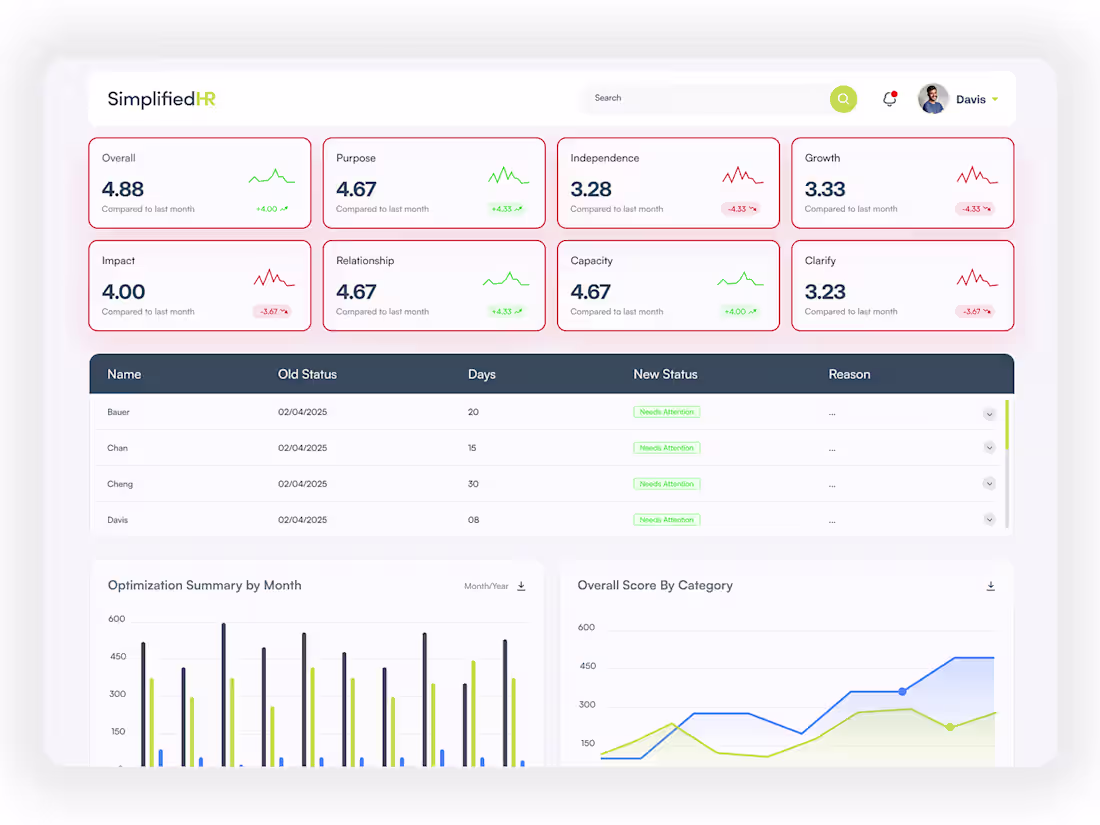1100x825 pixels.
Task: Click inside the Search field
Action: pos(705,98)
